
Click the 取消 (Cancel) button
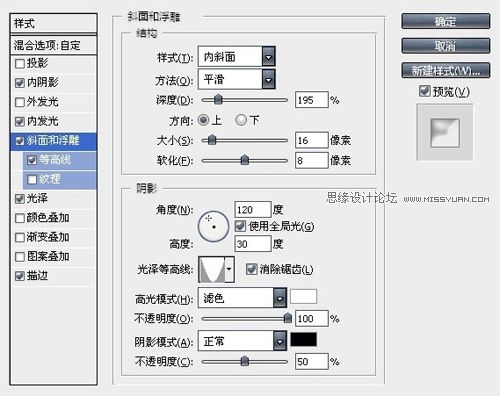pos(446,46)
